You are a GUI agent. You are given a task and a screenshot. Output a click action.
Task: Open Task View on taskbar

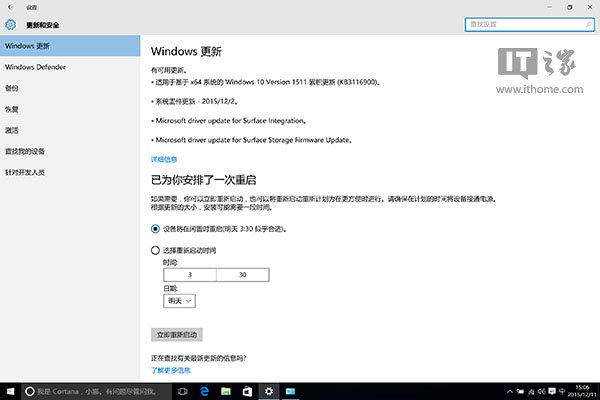pyautogui.click(x=183, y=391)
